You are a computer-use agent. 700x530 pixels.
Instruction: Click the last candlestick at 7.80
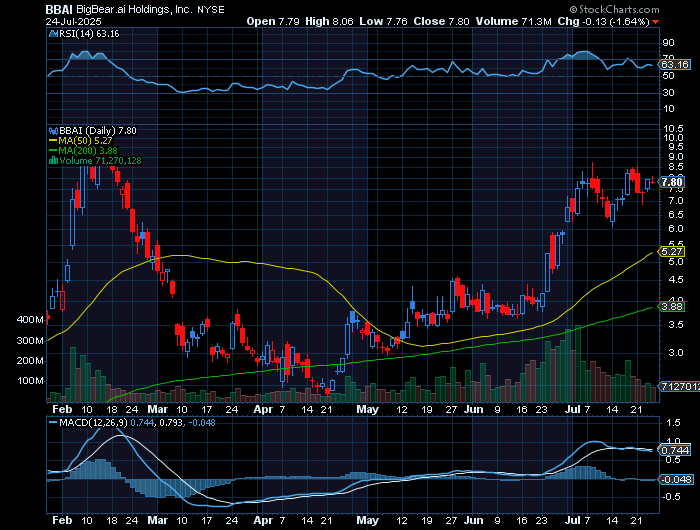coord(653,182)
